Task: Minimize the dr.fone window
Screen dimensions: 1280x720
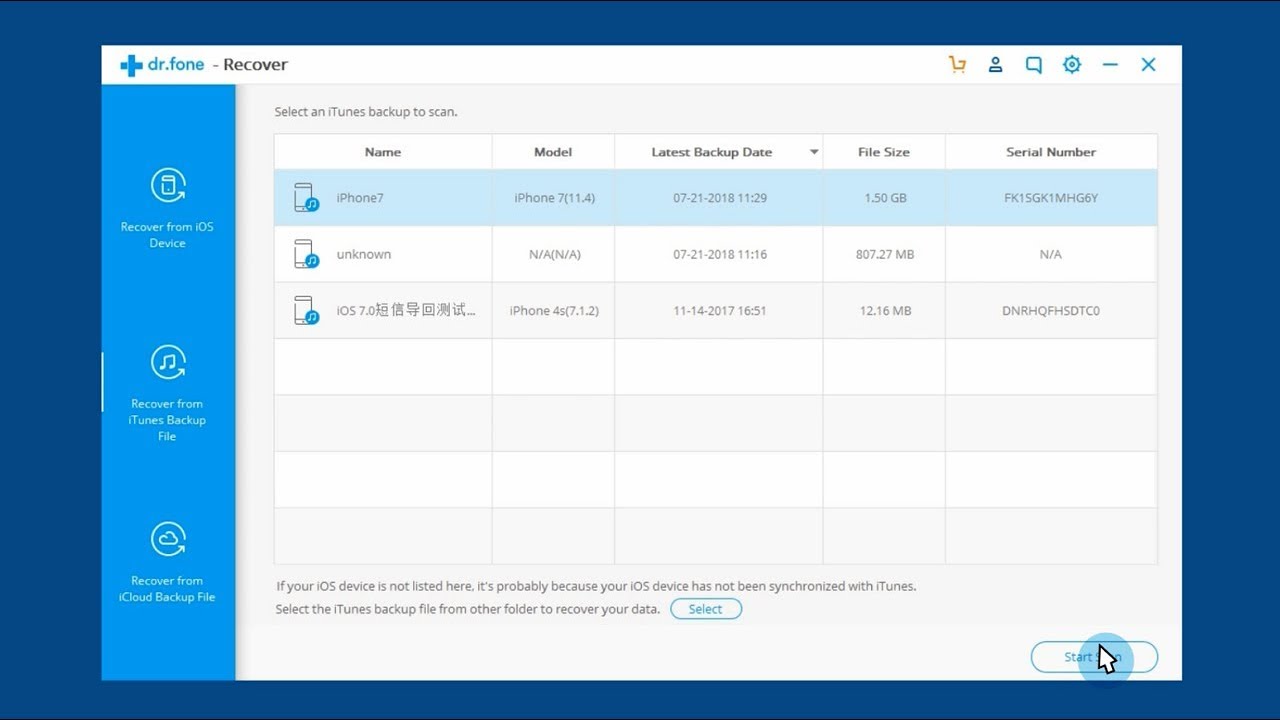Action: (1110, 65)
